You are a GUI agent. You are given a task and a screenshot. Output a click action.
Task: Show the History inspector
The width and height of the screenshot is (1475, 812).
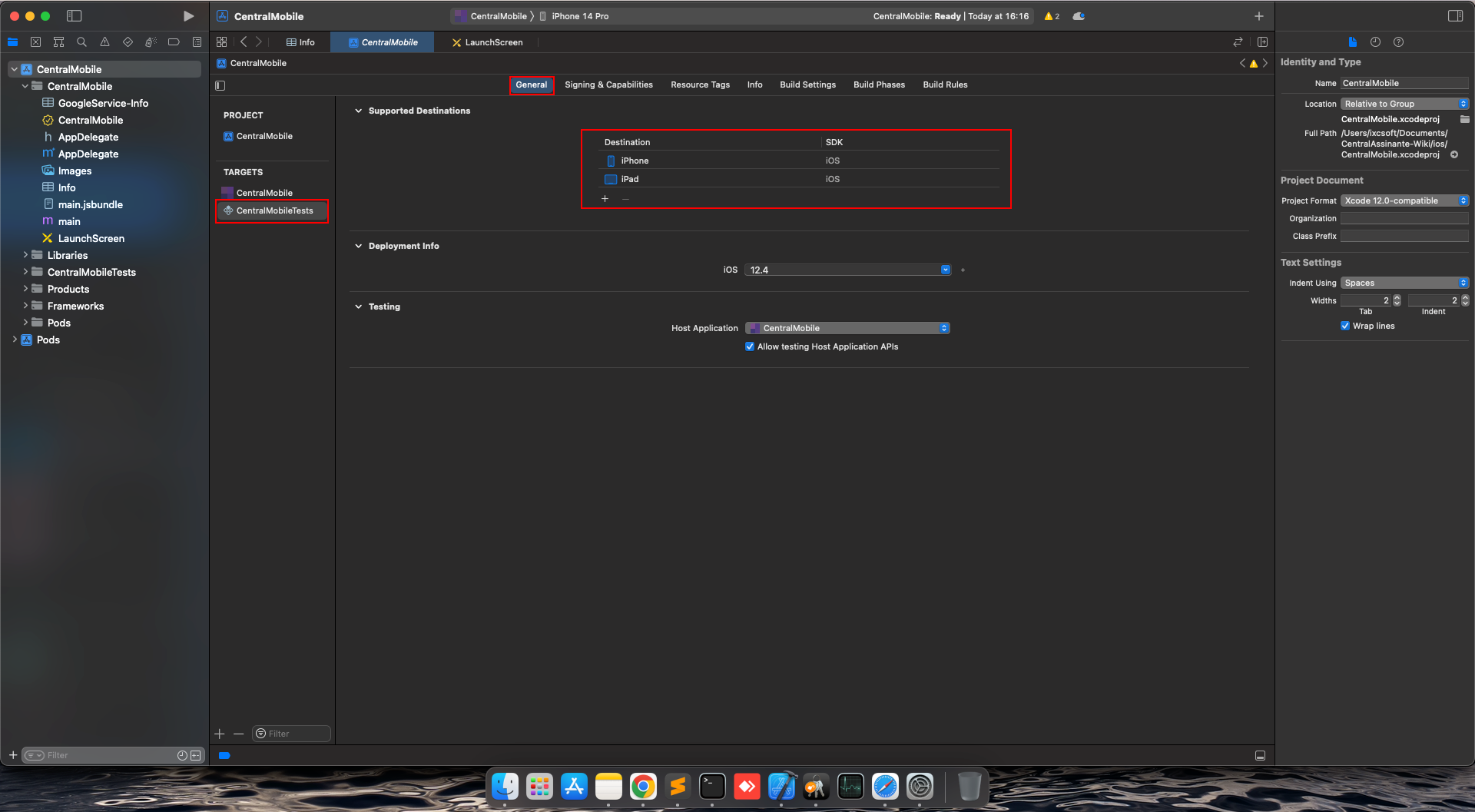1375,42
